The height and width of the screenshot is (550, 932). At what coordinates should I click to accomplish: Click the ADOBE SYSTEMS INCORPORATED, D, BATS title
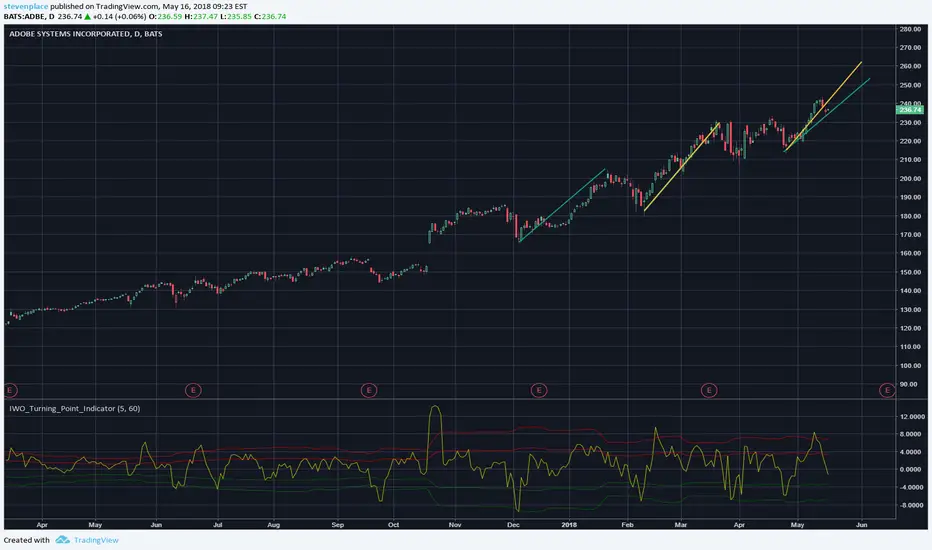coord(86,34)
